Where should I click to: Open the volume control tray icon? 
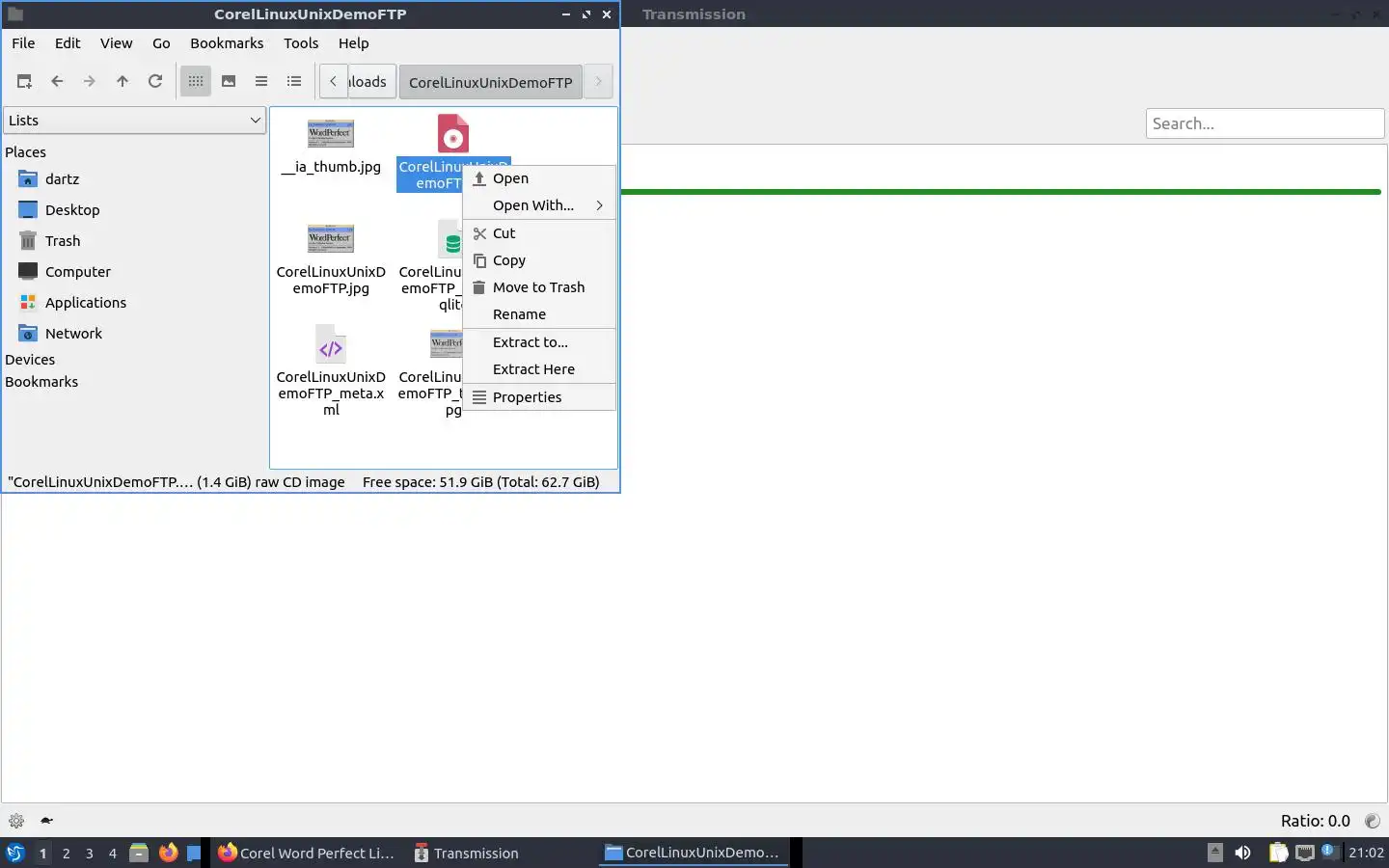[1242, 853]
